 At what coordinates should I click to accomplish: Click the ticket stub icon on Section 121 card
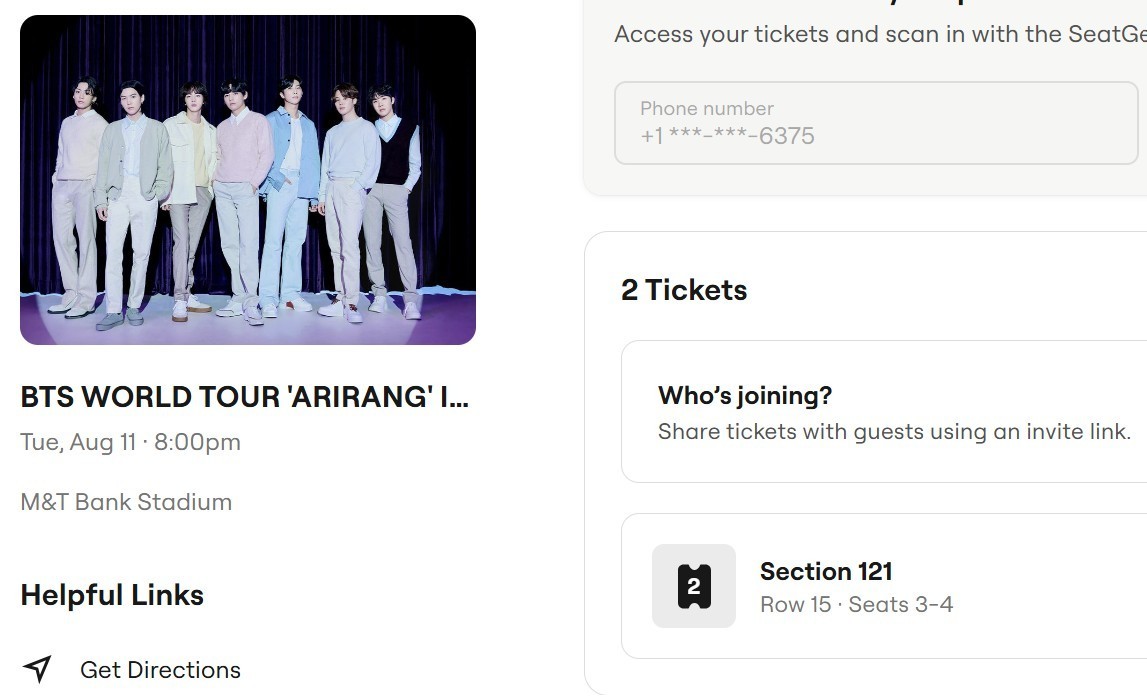click(694, 587)
